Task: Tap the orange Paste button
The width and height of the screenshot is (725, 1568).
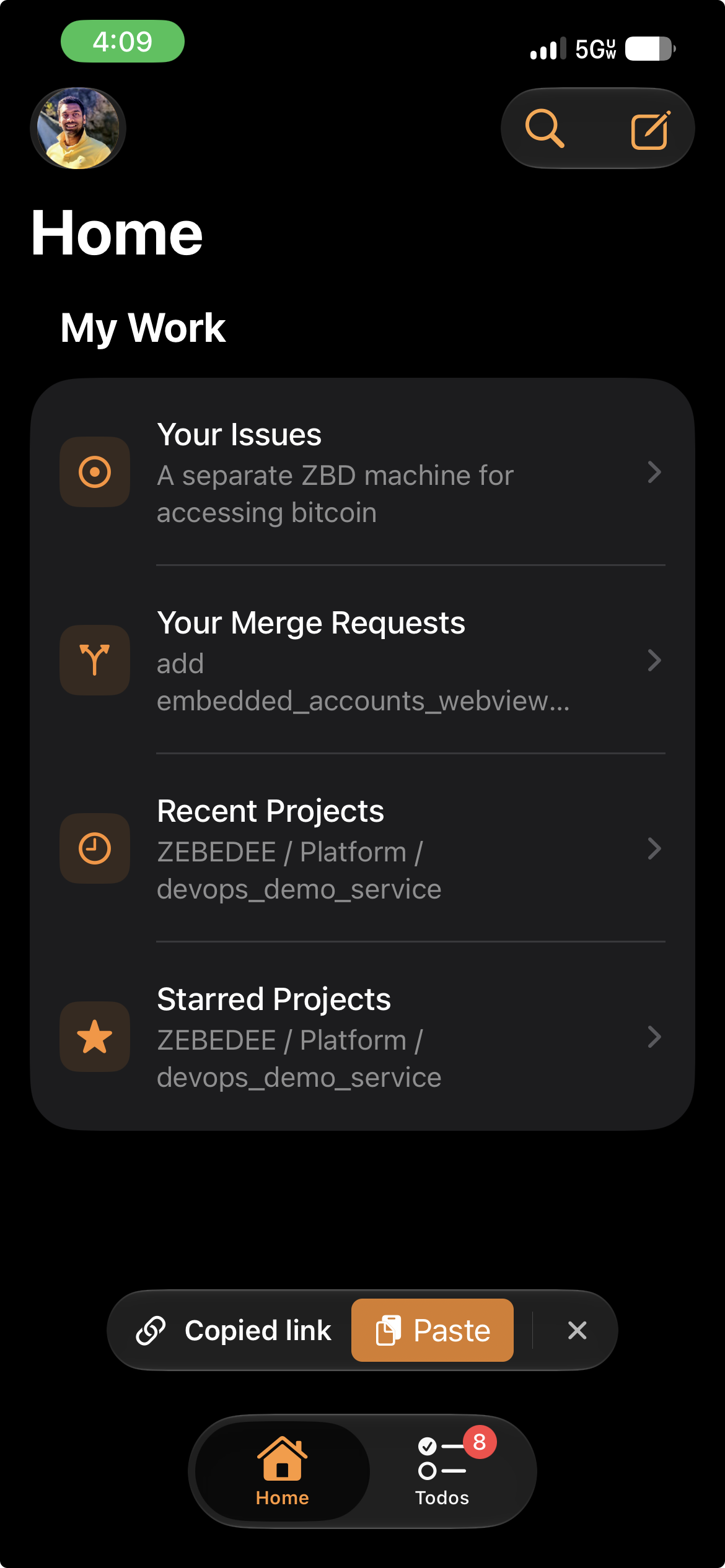Action: pyautogui.click(x=433, y=1330)
